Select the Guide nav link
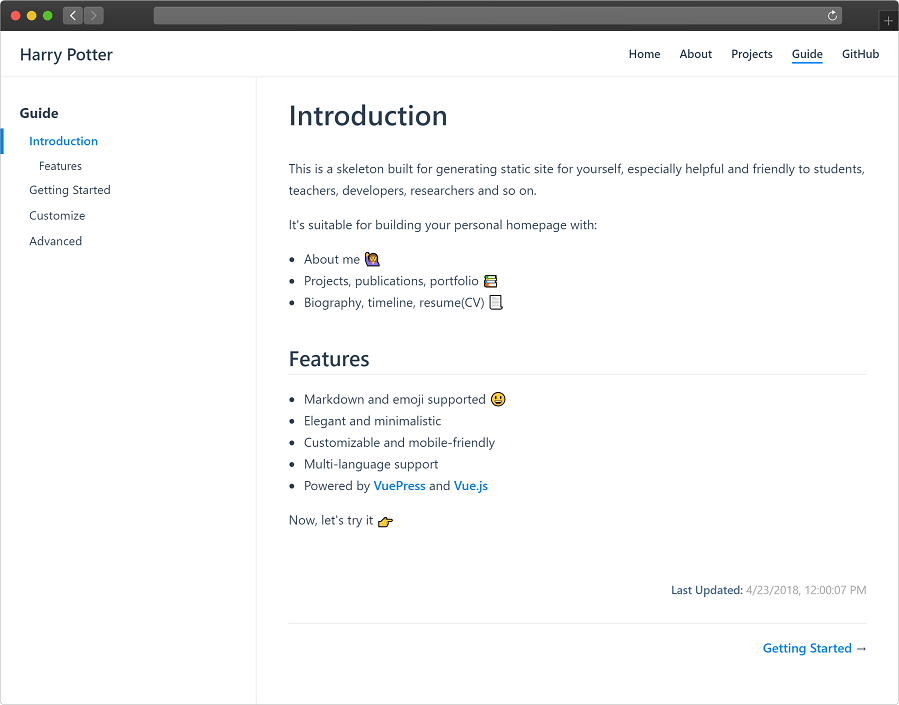 807,54
